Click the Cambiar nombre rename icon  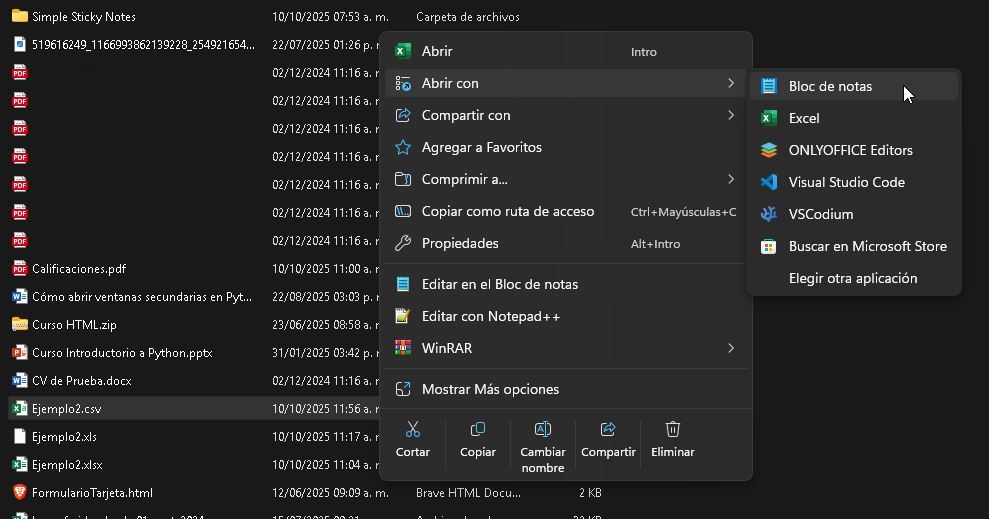pyautogui.click(x=543, y=429)
